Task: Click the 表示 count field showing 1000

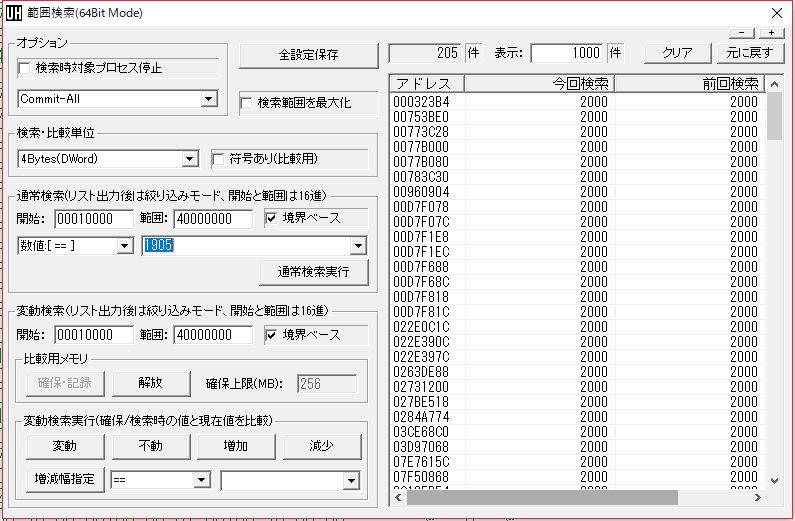Action: click(x=567, y=53)
